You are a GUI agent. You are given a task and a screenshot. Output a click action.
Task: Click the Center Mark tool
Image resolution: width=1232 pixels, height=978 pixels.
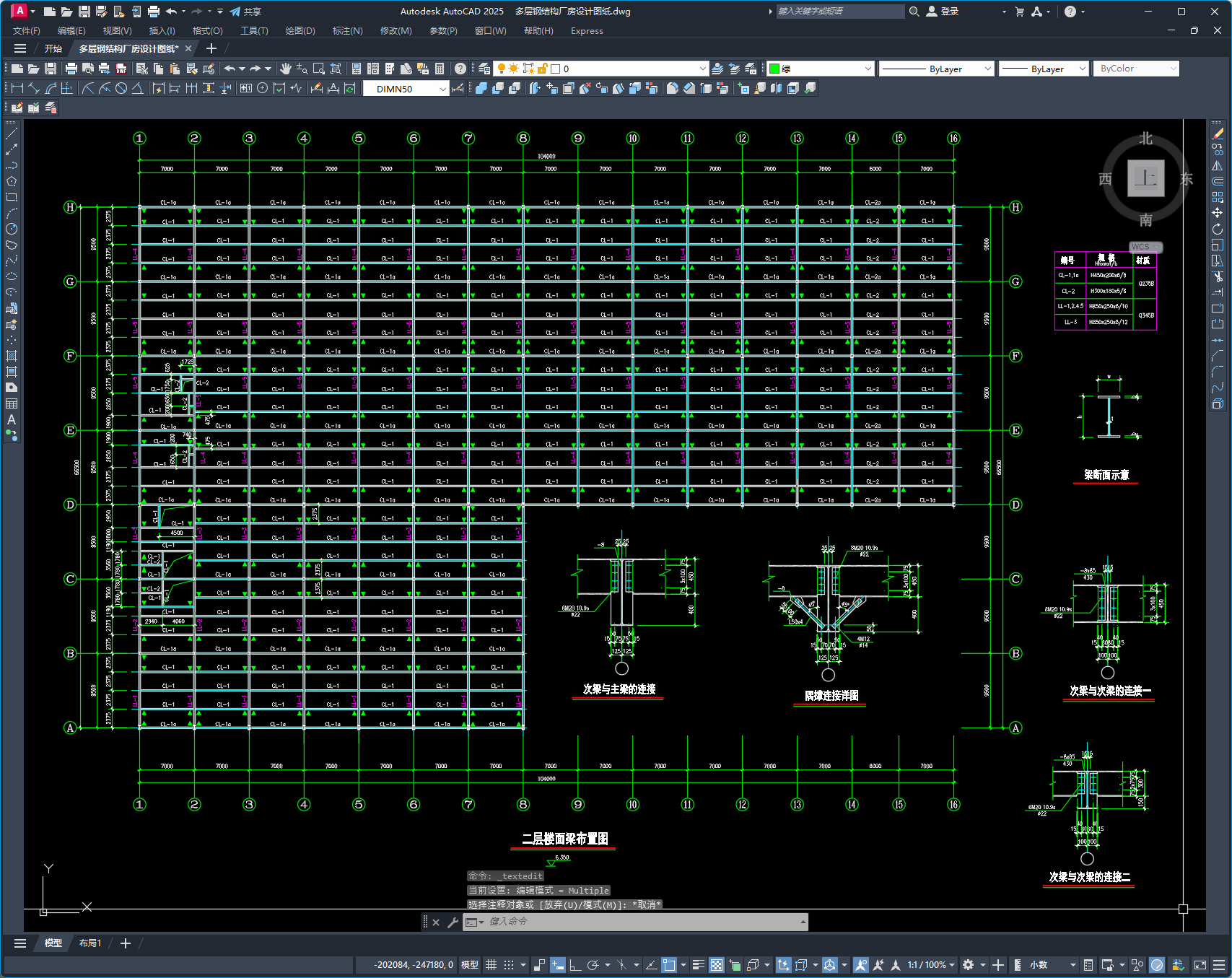263,88
